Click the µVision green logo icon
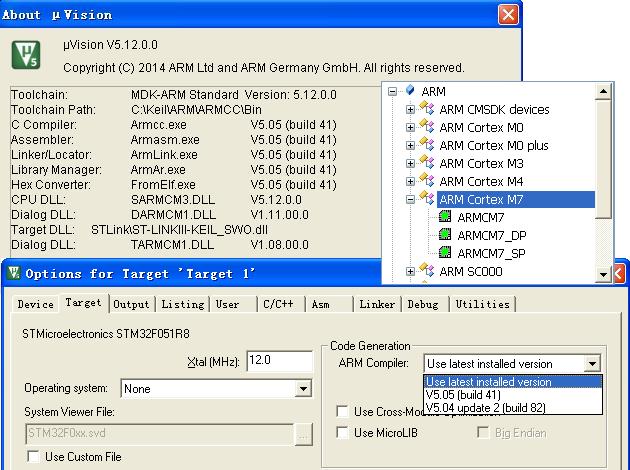This screenshot has height=470, width=630. point(26,55)
